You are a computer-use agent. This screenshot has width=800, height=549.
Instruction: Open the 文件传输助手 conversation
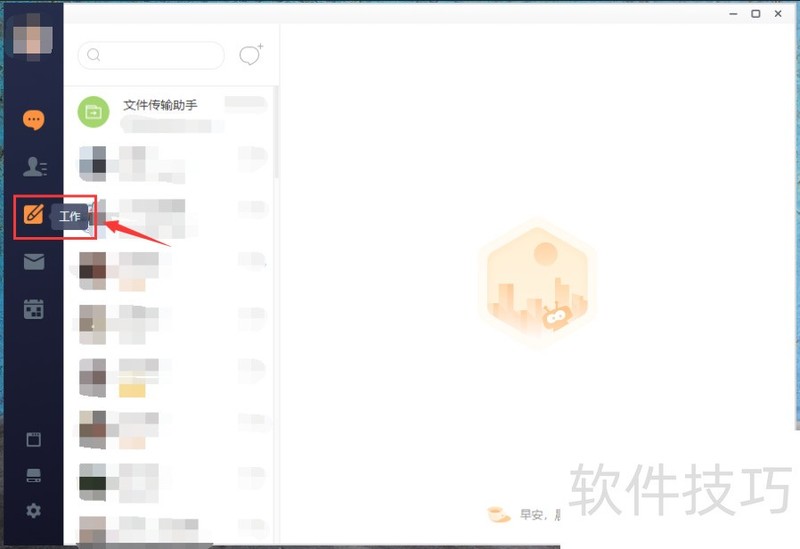coord(171,112)
